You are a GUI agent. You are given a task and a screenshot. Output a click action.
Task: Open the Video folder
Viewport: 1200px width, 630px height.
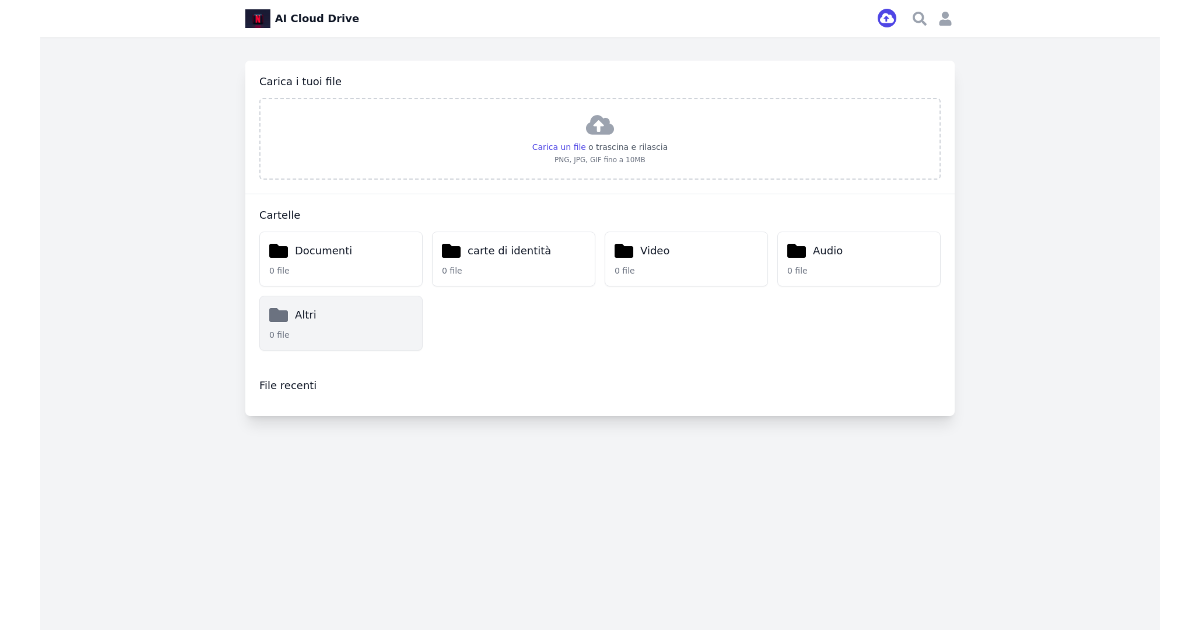(x=686, y=258)
